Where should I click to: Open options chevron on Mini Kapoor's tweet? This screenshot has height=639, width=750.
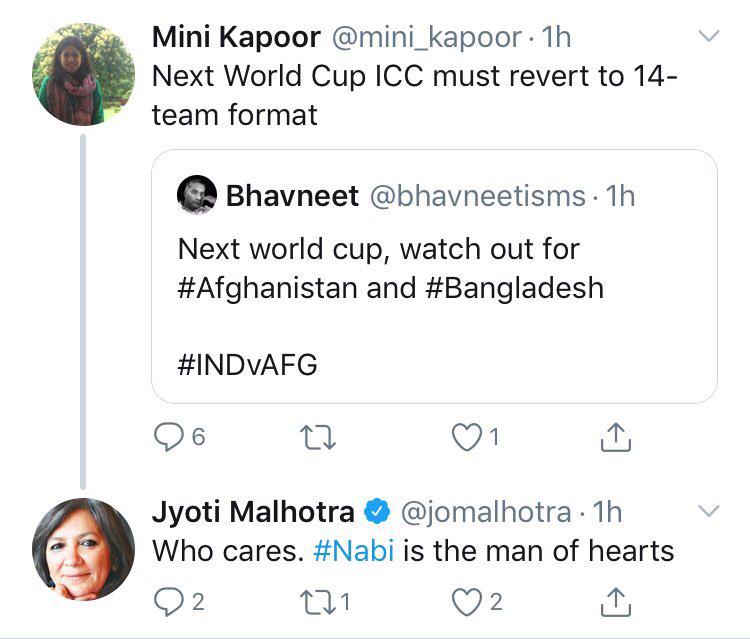tap(708, 37)
